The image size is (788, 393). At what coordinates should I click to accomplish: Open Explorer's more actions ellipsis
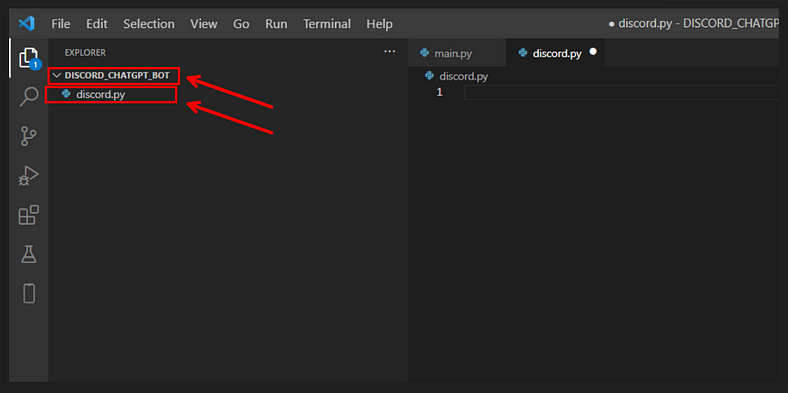(389, 51)
